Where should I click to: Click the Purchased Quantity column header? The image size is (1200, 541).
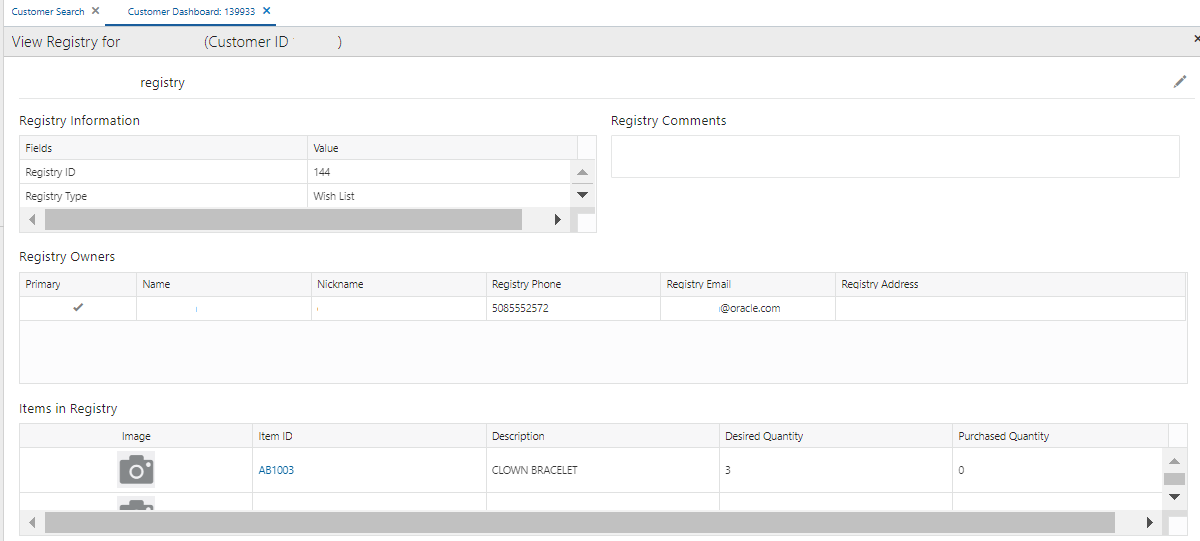[x=1060, y=436]
